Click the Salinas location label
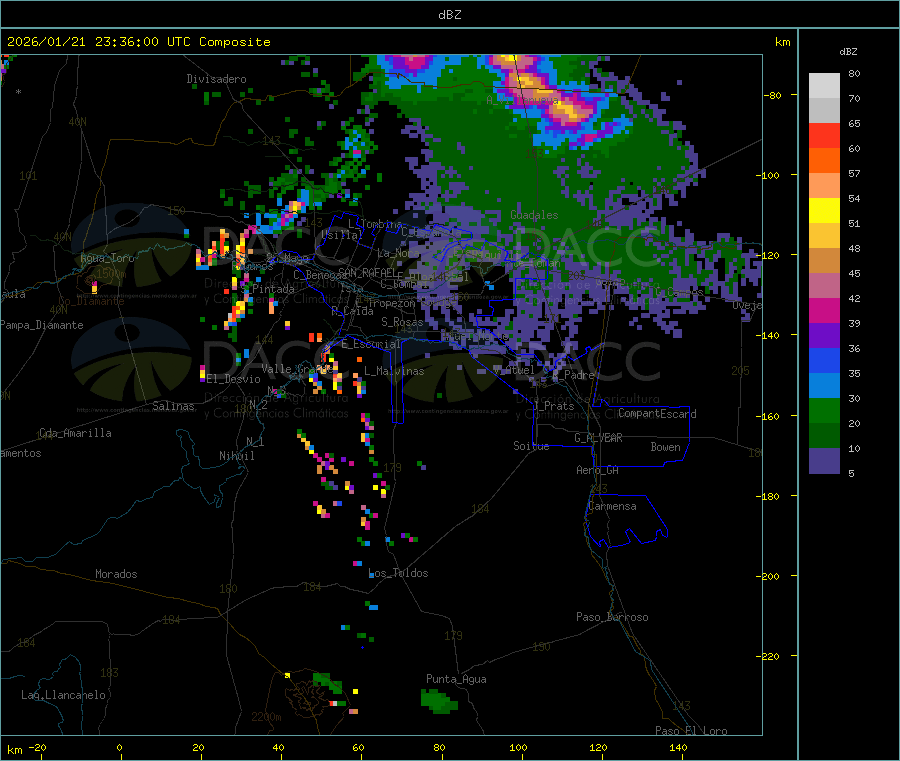Image resolution: width=900 pixels, height=761 pixels. [173, 406]
